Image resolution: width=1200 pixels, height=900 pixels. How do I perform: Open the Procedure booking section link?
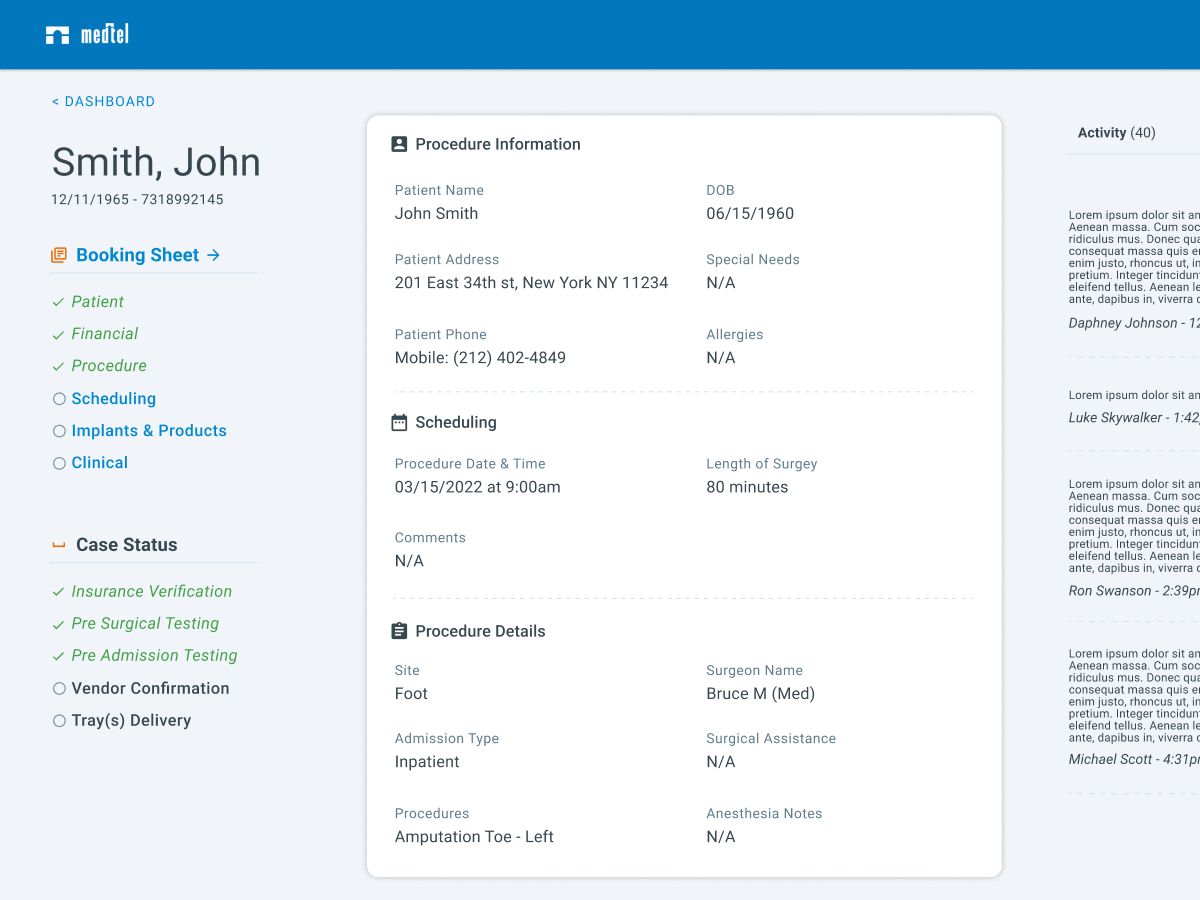109,366
